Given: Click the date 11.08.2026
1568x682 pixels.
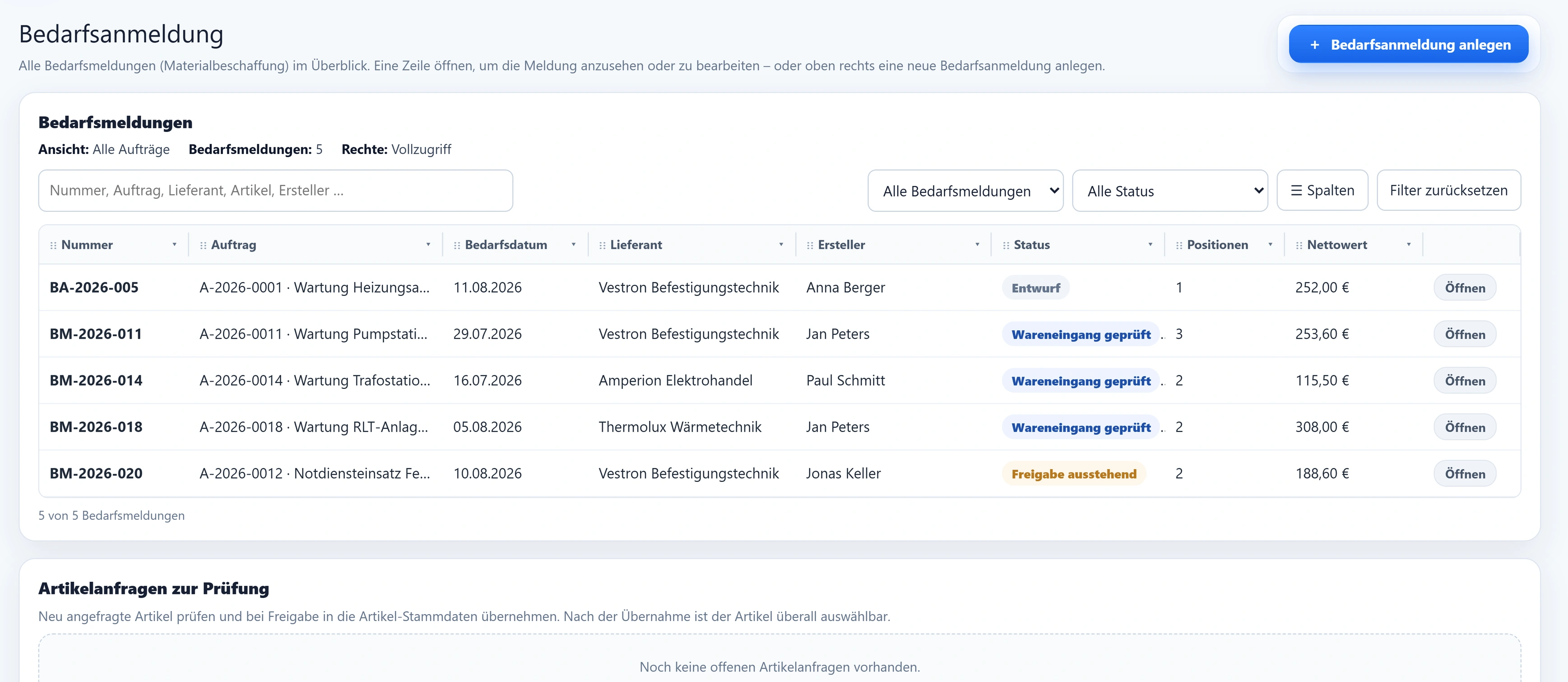Looking at the screenshot, I should click(x=487, y=287).
